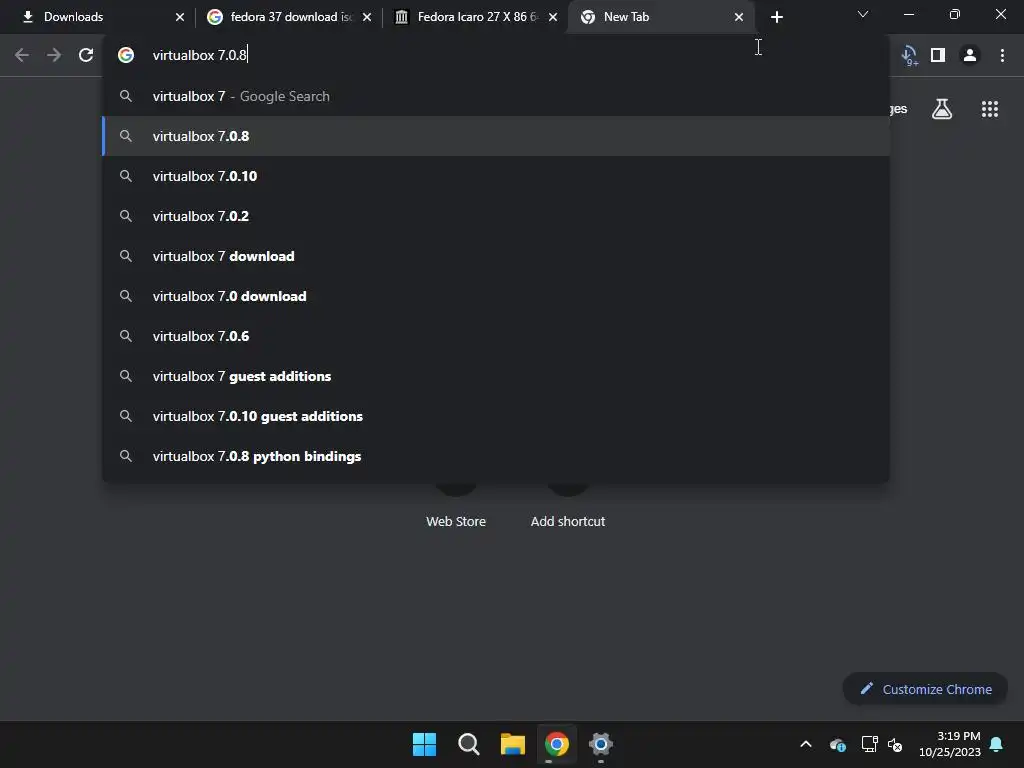The image size is (1024, 768).
Task: Click the muted volume tray icon
Action: pyautogui.click(x=895, y=744)
